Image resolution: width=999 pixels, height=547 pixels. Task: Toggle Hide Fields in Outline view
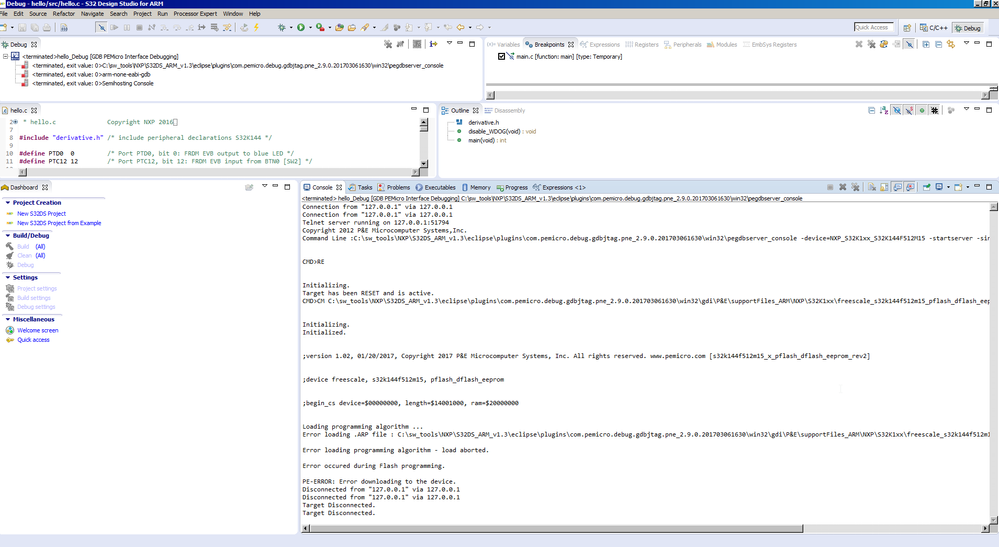896,110
